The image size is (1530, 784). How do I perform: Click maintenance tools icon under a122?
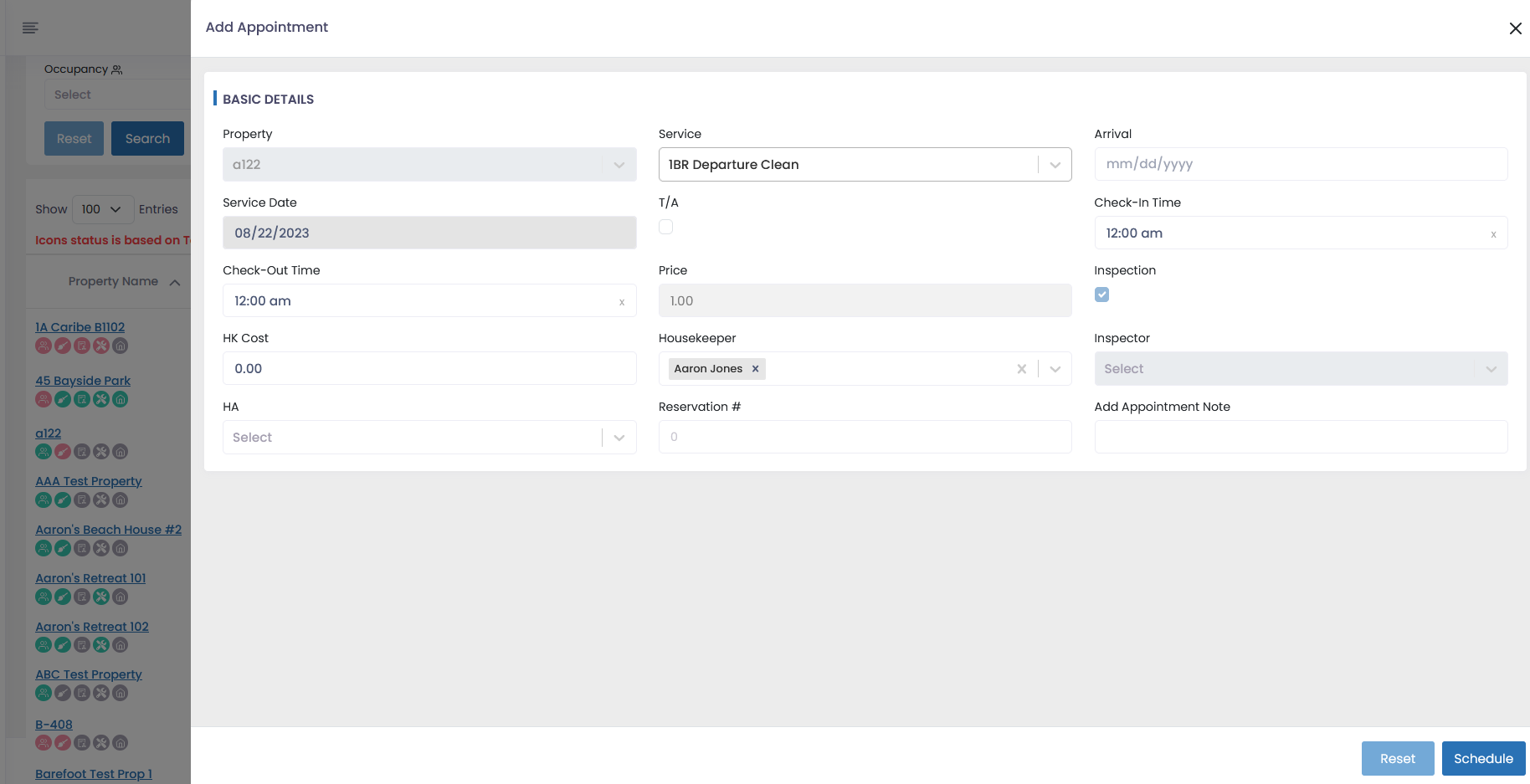[101, 452]
